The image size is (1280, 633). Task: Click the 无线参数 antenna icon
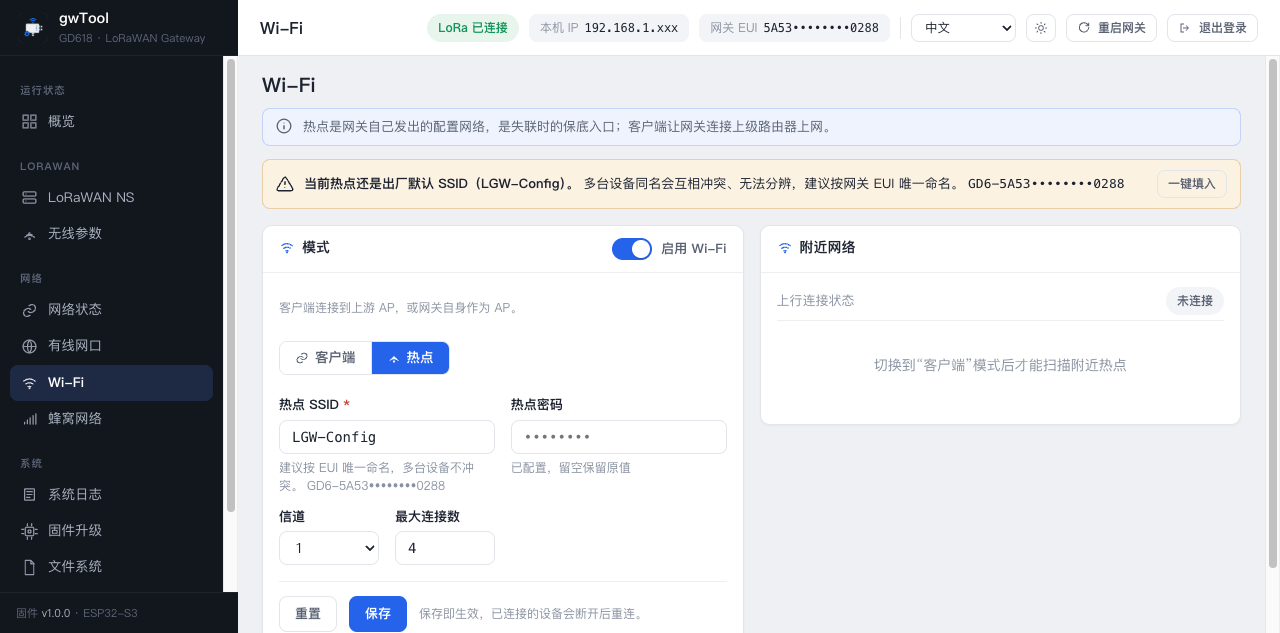click(x=29, y=234)
